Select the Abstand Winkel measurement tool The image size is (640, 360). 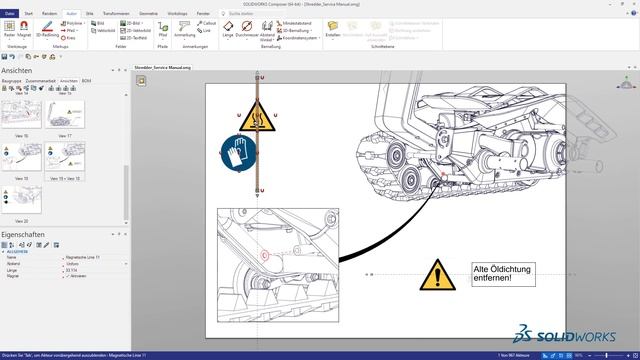267,31
